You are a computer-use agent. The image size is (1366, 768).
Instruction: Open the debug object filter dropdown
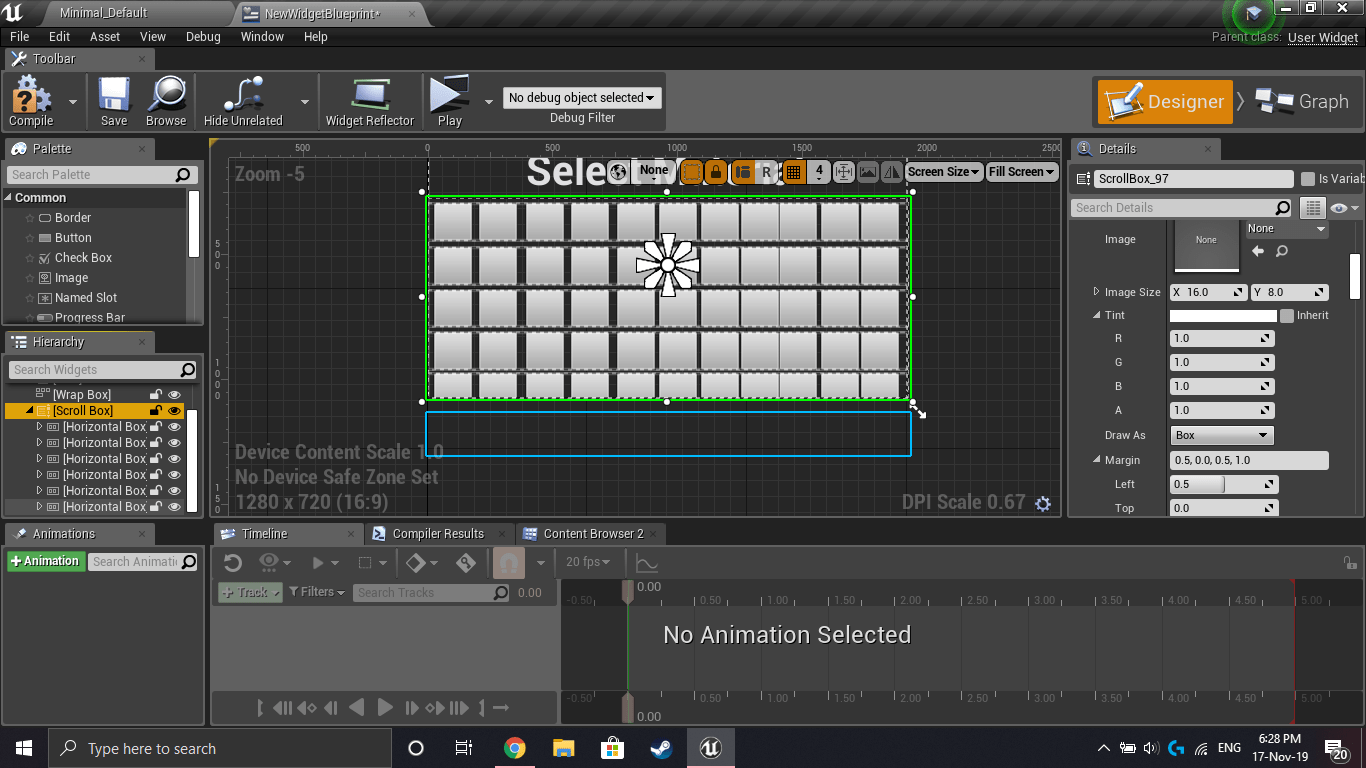pos(582,98)
